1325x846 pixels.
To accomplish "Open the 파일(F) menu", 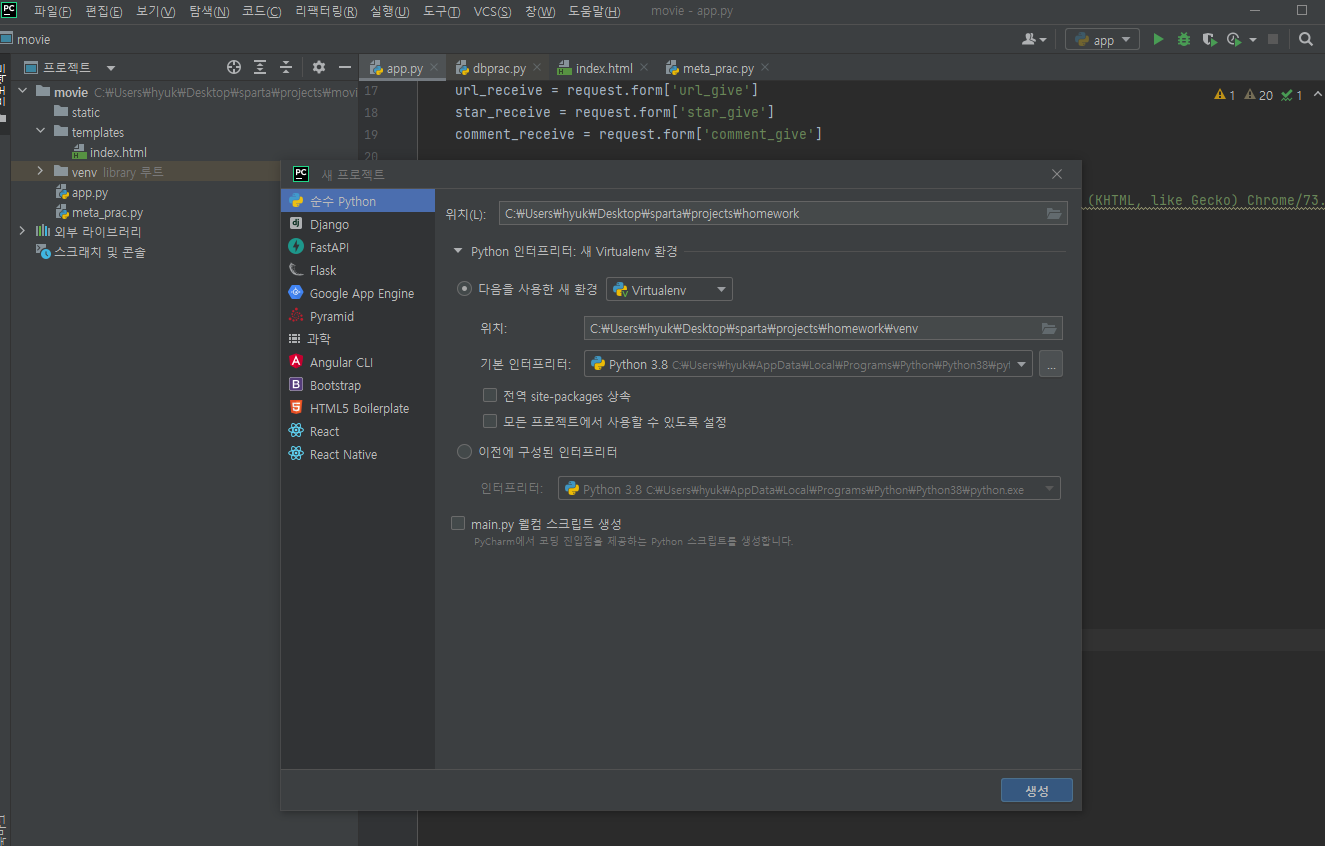I will coord(52,12).
